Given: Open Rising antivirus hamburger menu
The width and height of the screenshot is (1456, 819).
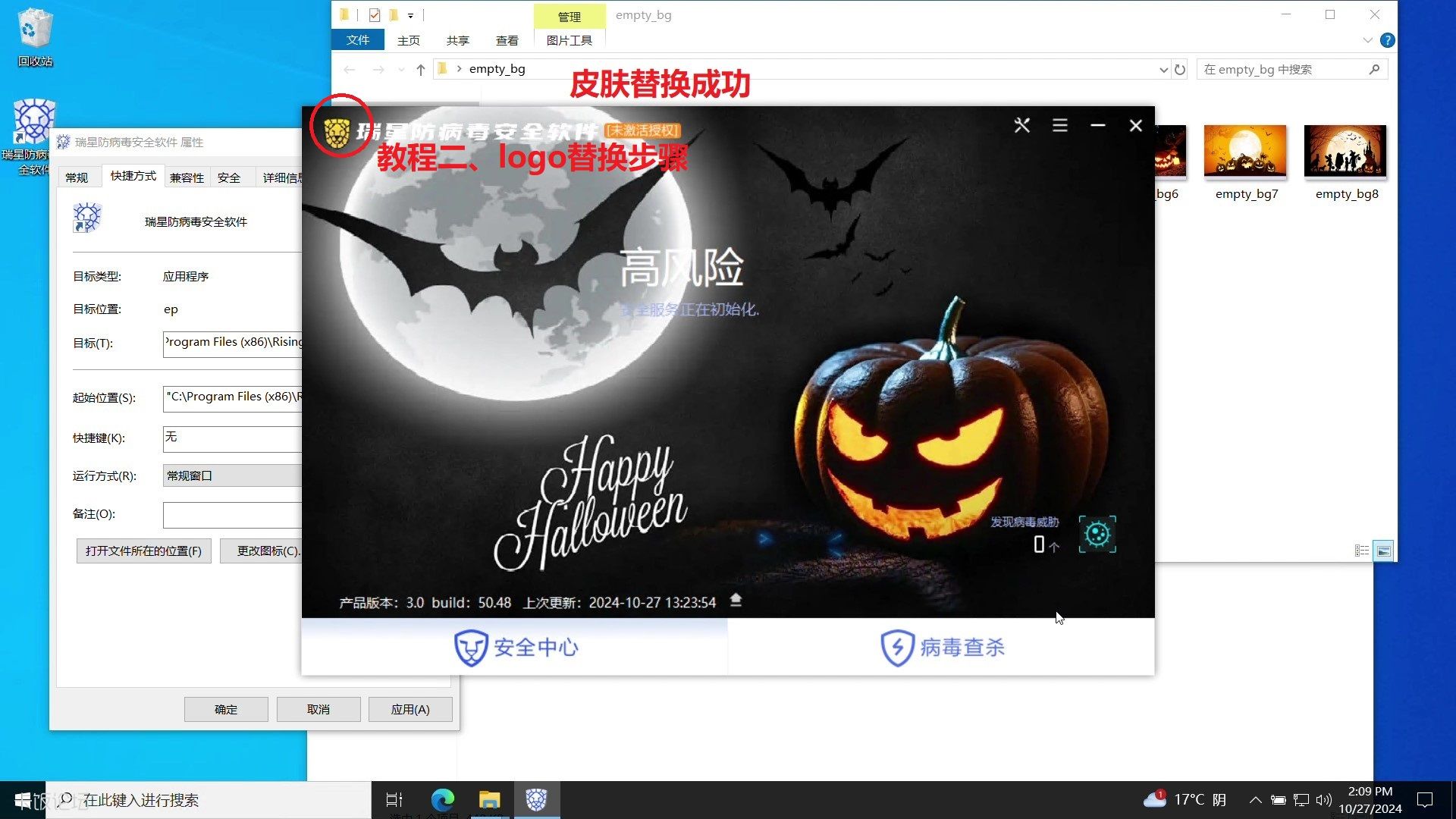Looking at the screenshot, I should pyautogui.click(x=1060, y=125).
